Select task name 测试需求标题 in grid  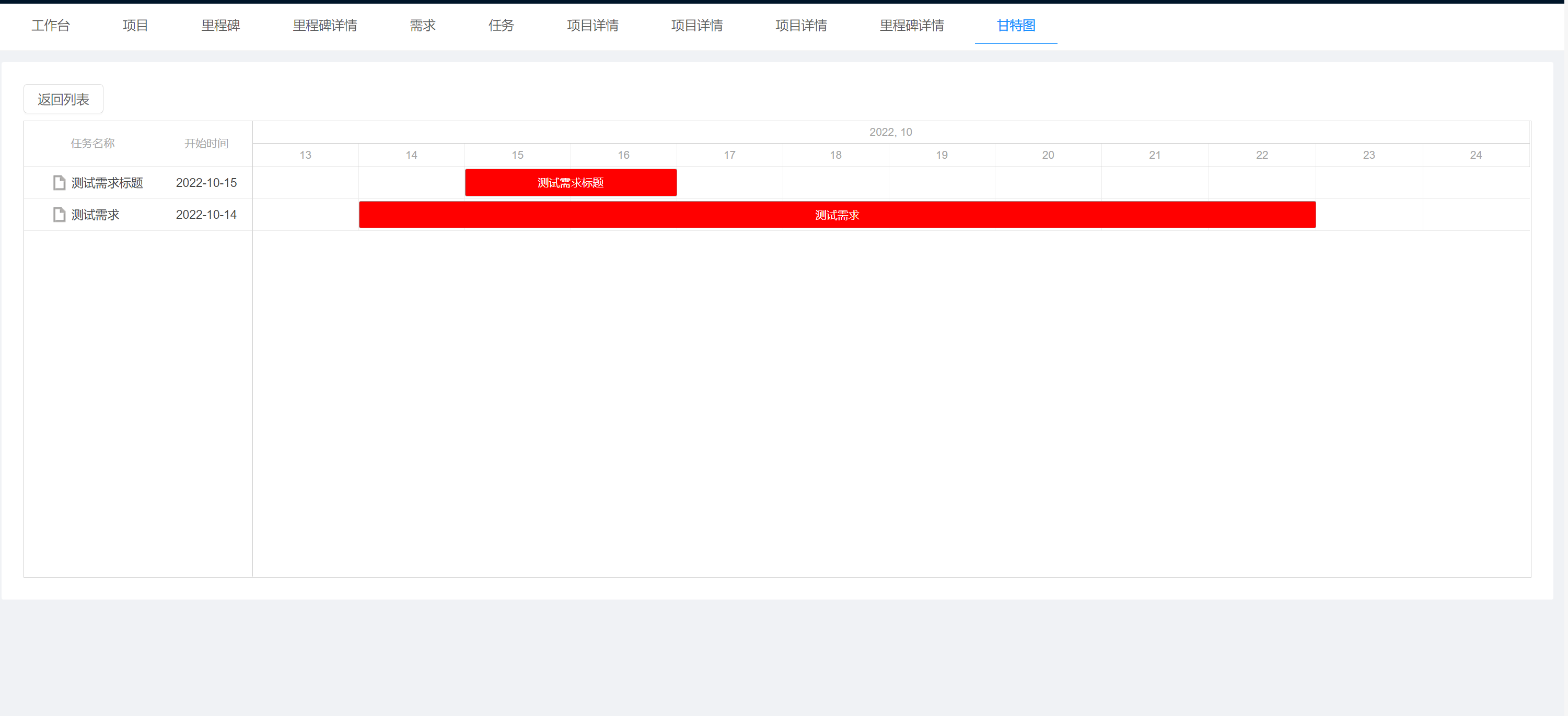[x=107, y=182]
